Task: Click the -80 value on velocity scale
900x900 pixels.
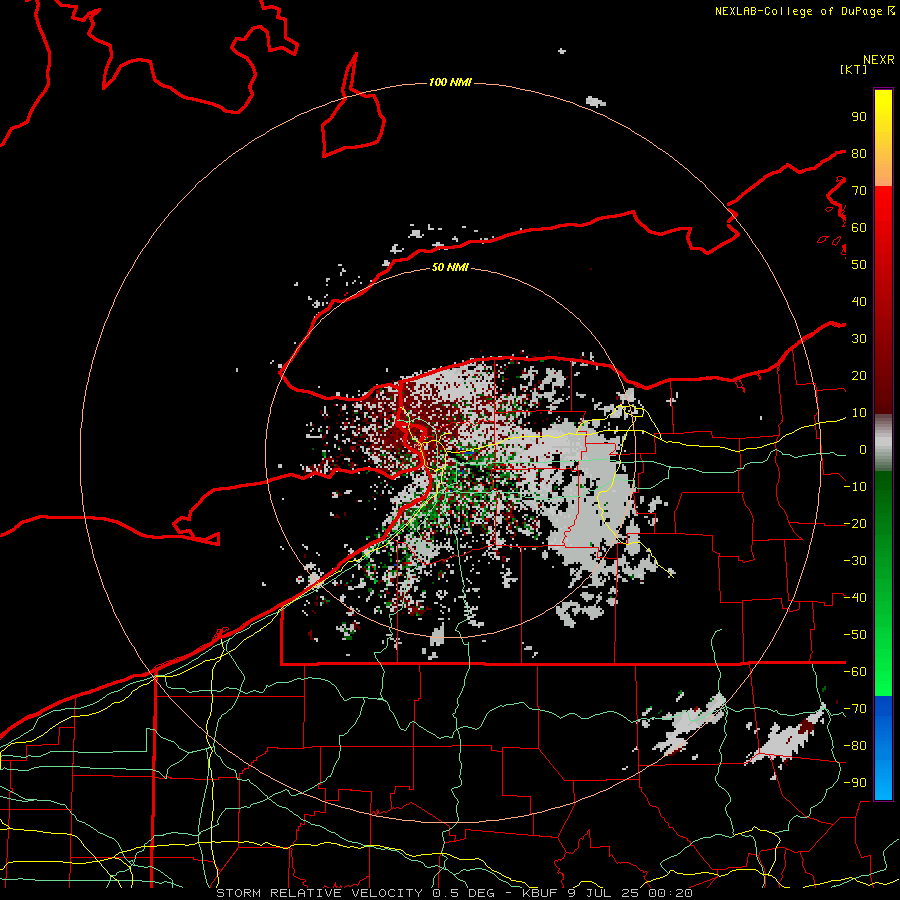Action: point(855,746)
